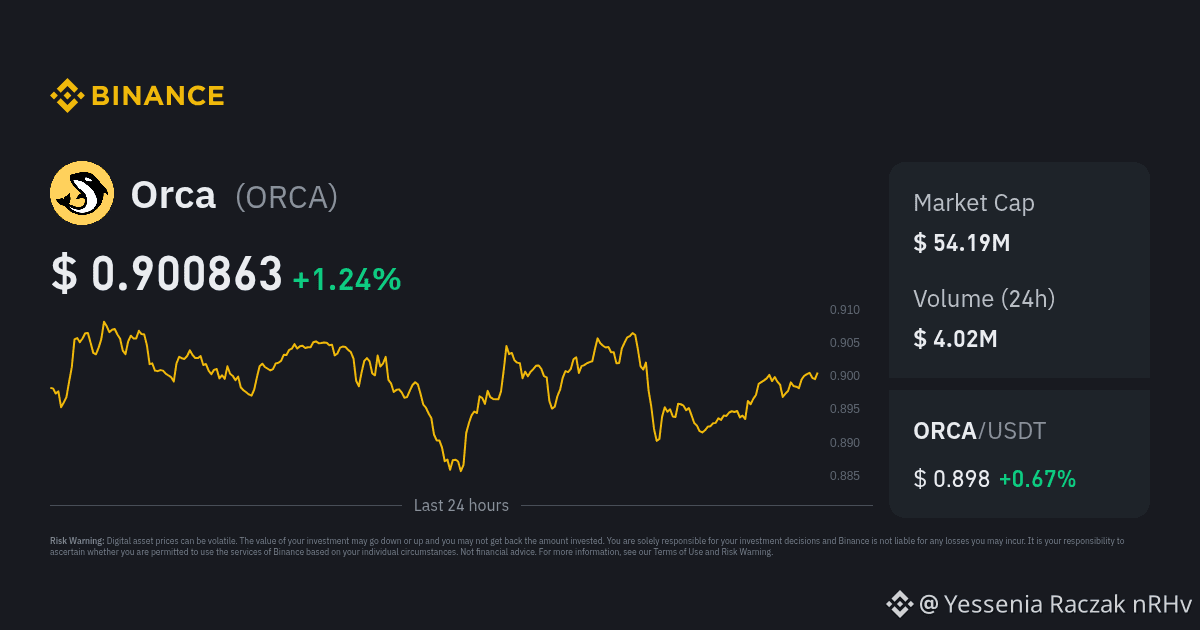Click the $ 4.02M volume value

click(955, 338)
